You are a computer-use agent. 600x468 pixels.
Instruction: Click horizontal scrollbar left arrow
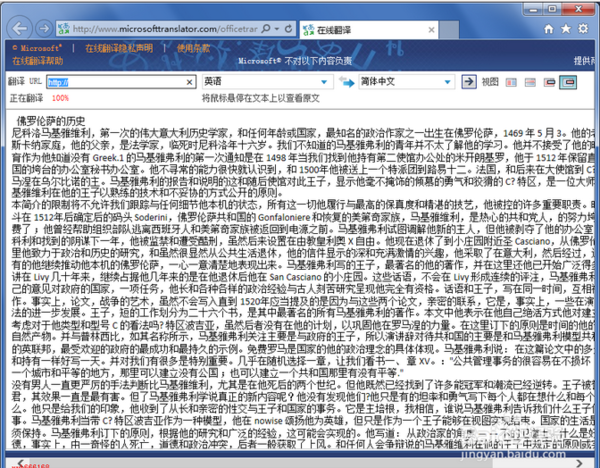[20, 463]
